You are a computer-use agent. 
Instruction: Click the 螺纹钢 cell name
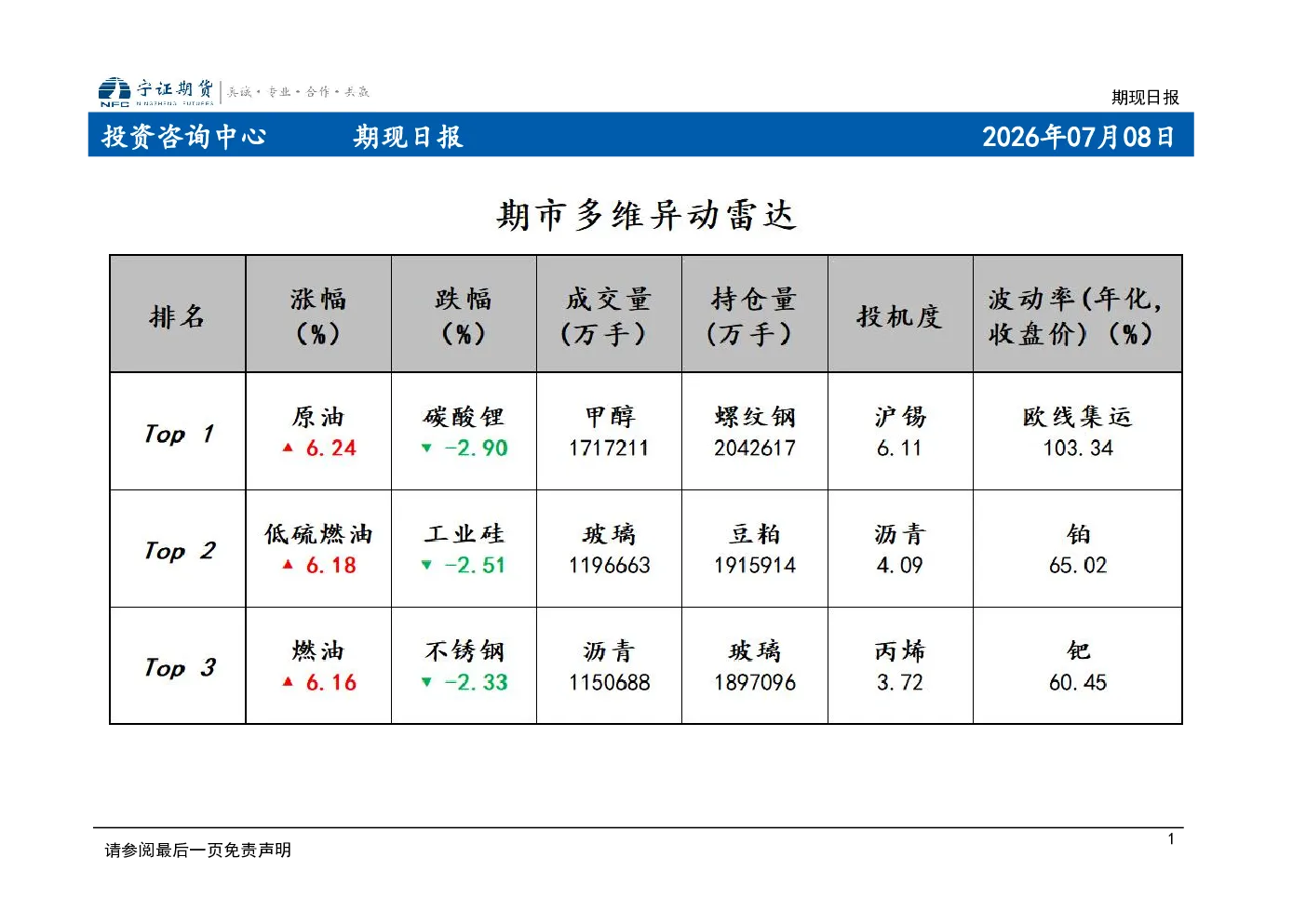(754, 416)
